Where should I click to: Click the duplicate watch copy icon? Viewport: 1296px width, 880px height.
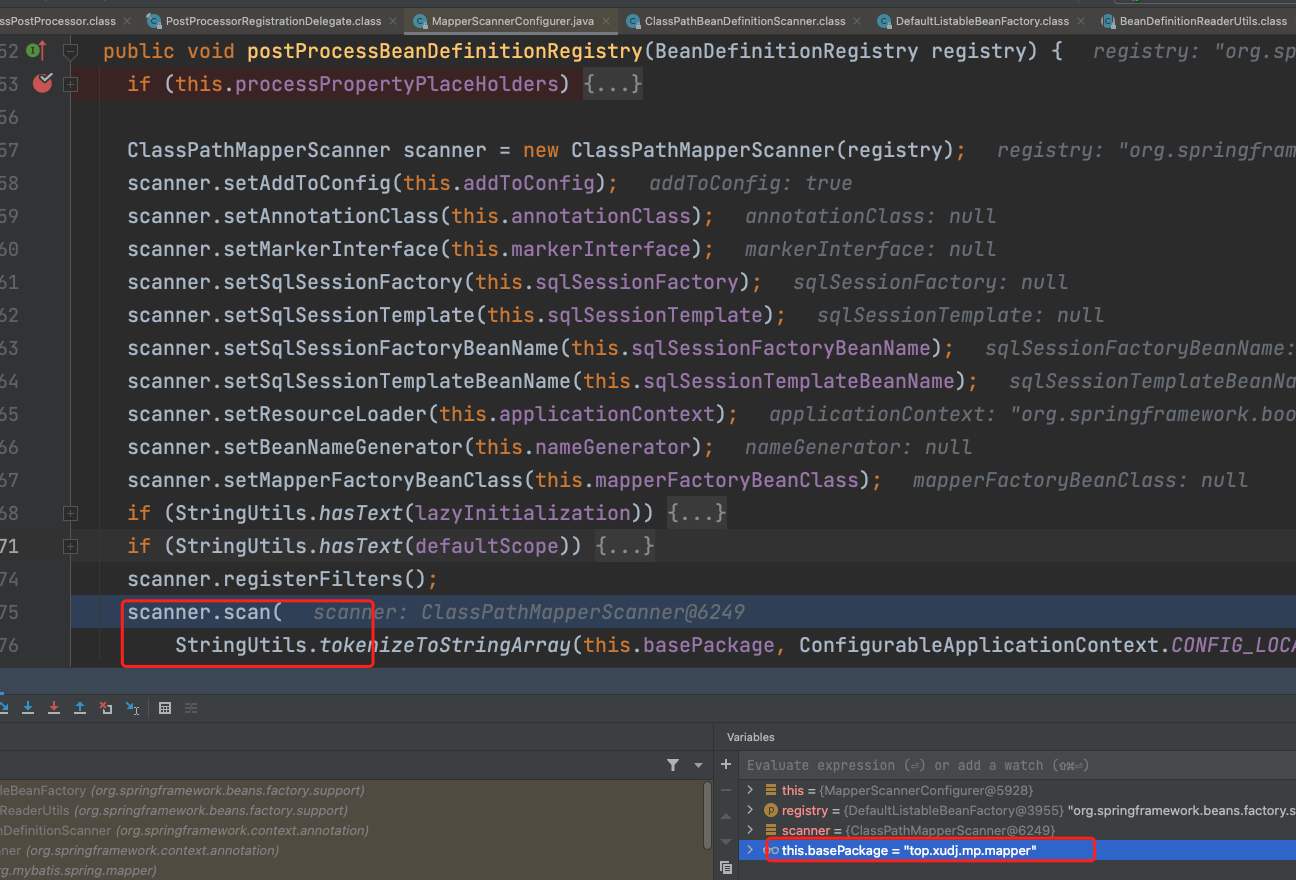point(726,868)
